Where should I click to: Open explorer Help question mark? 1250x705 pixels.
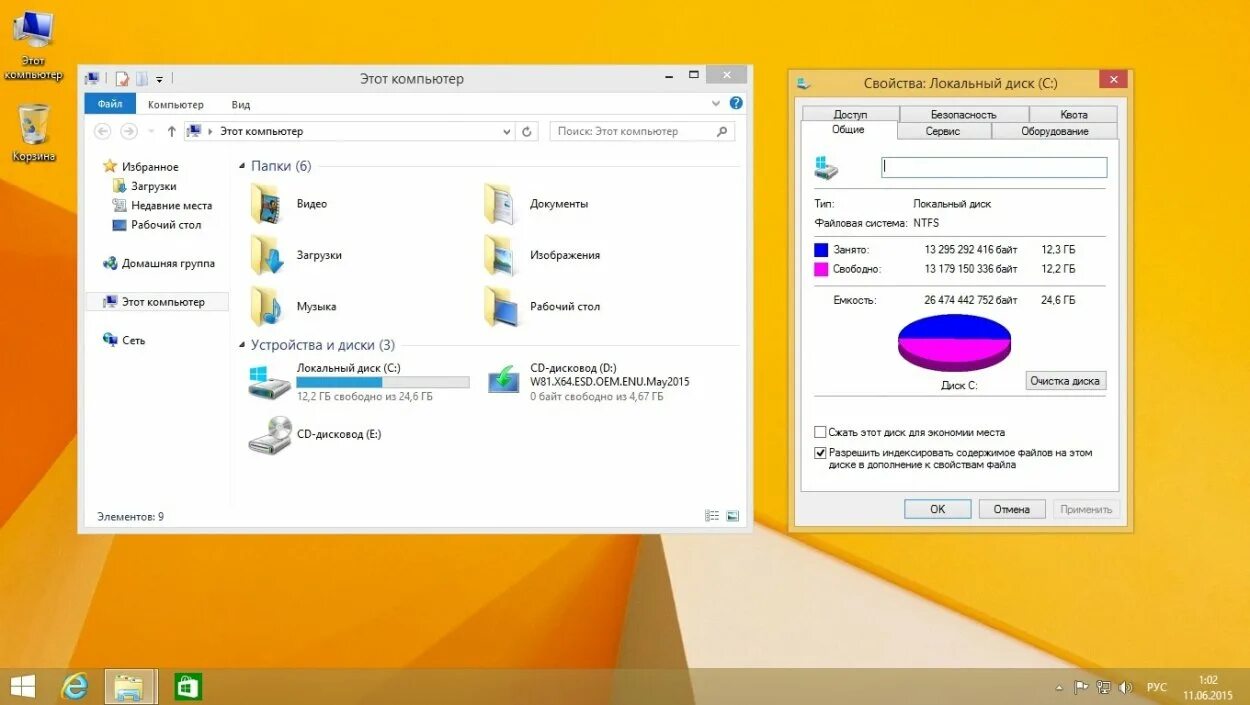[x=736, y=103]
